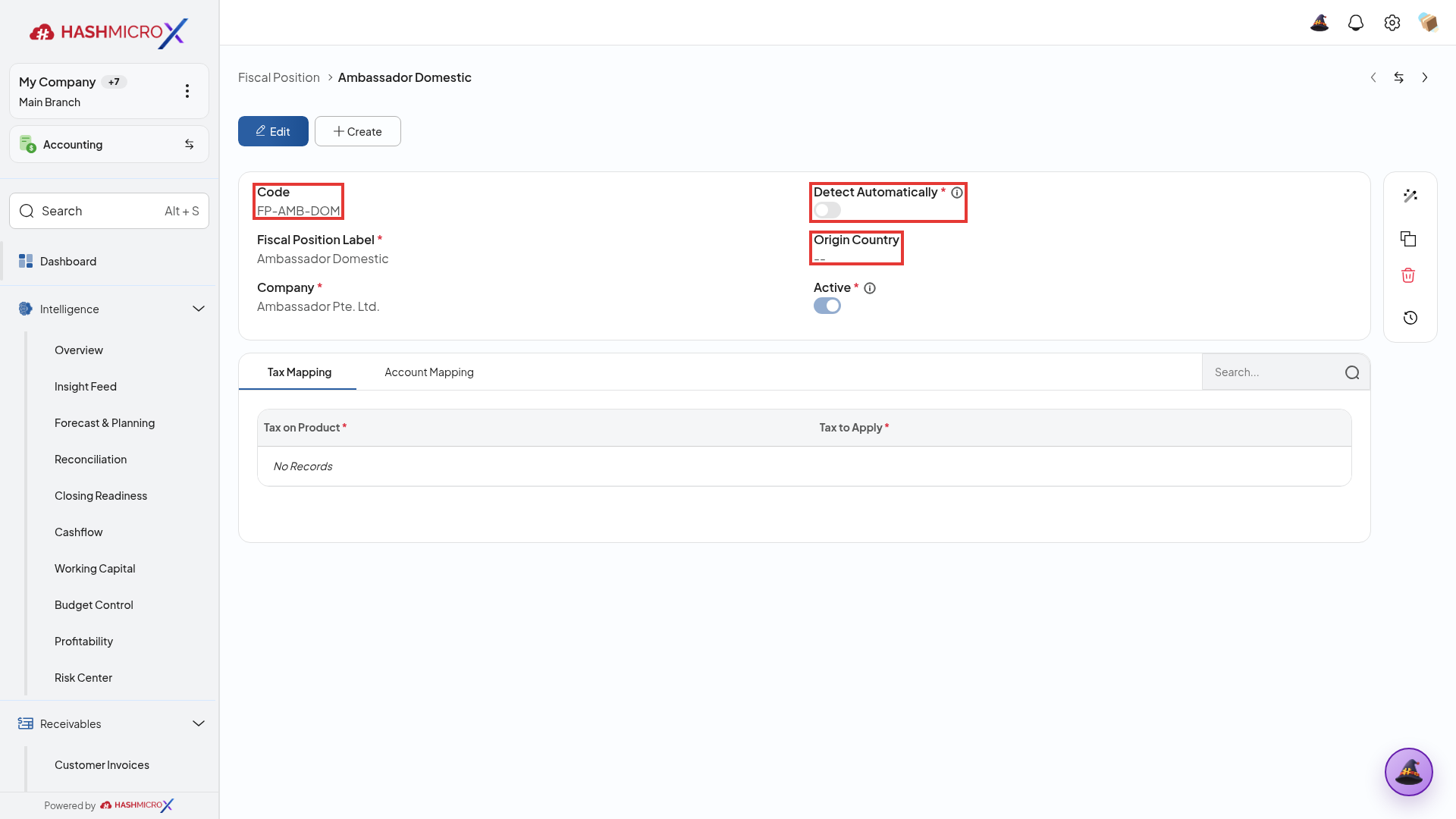
Task: Open Cashflow menu item
Action: tap(78, 532)
